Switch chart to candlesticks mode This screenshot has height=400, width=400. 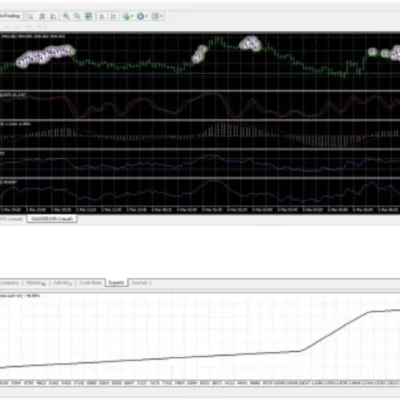pos(42,16)
